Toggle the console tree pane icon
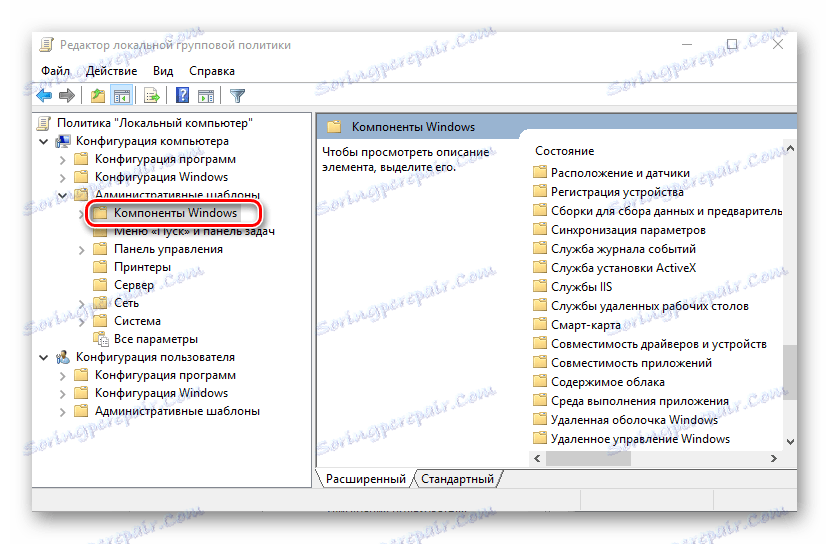The height and width of the screenshot is (544, 829). click(122, 96)
